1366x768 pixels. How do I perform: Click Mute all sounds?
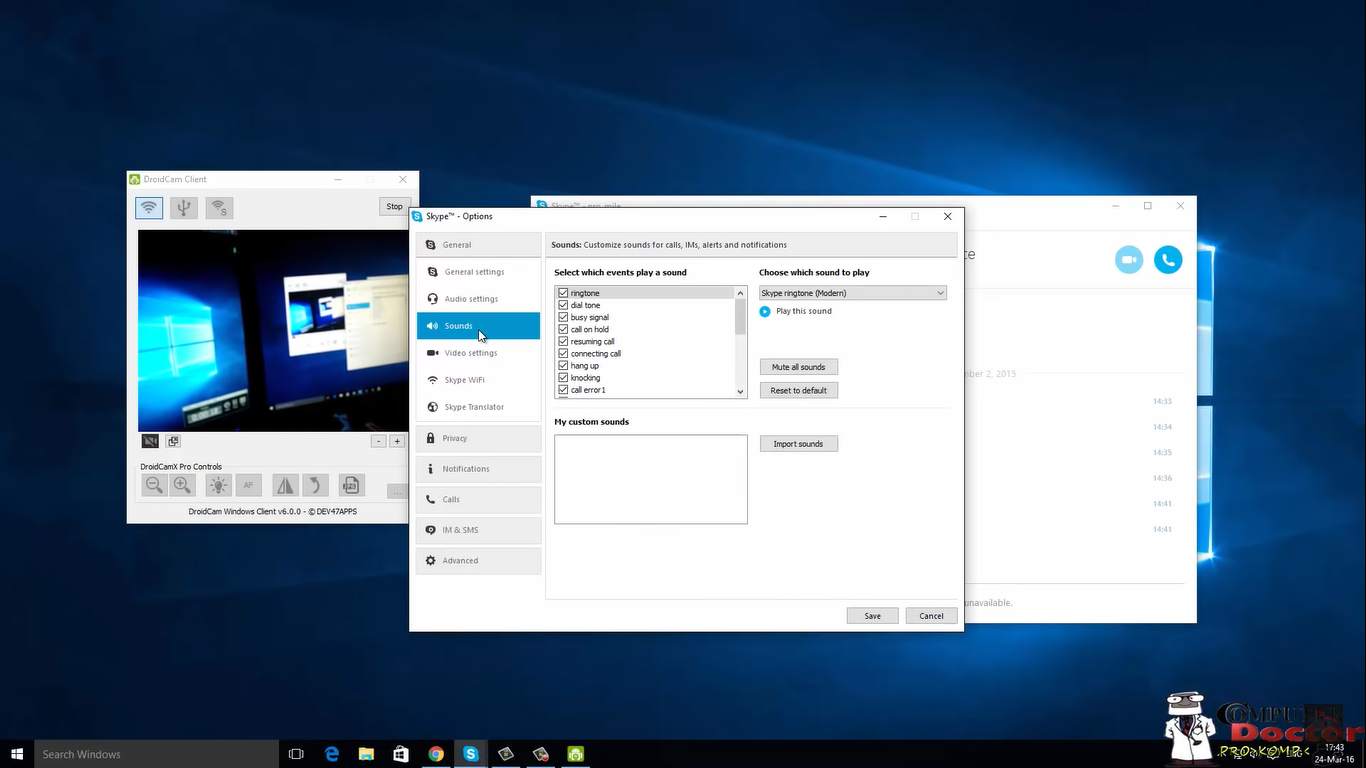798,367
